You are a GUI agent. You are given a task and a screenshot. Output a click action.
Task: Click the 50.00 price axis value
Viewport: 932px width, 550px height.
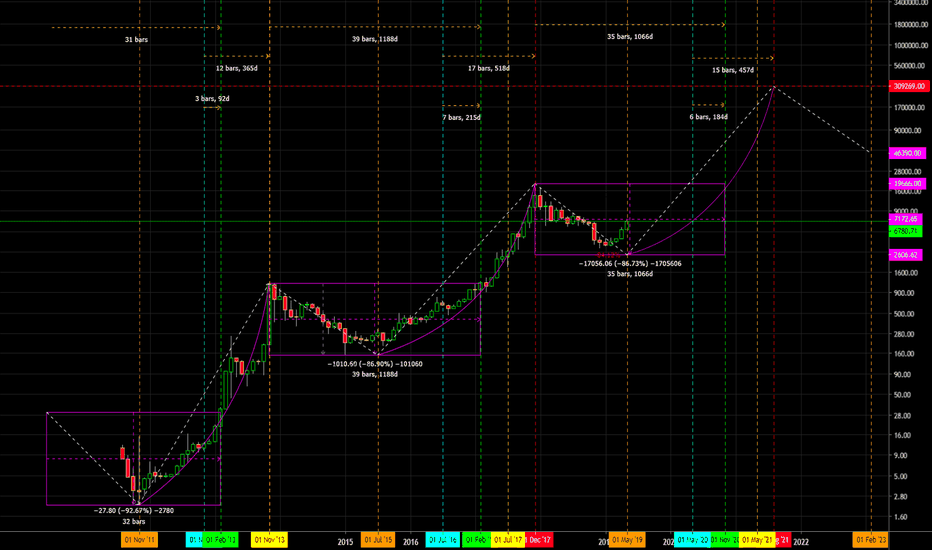coord(904,395)
